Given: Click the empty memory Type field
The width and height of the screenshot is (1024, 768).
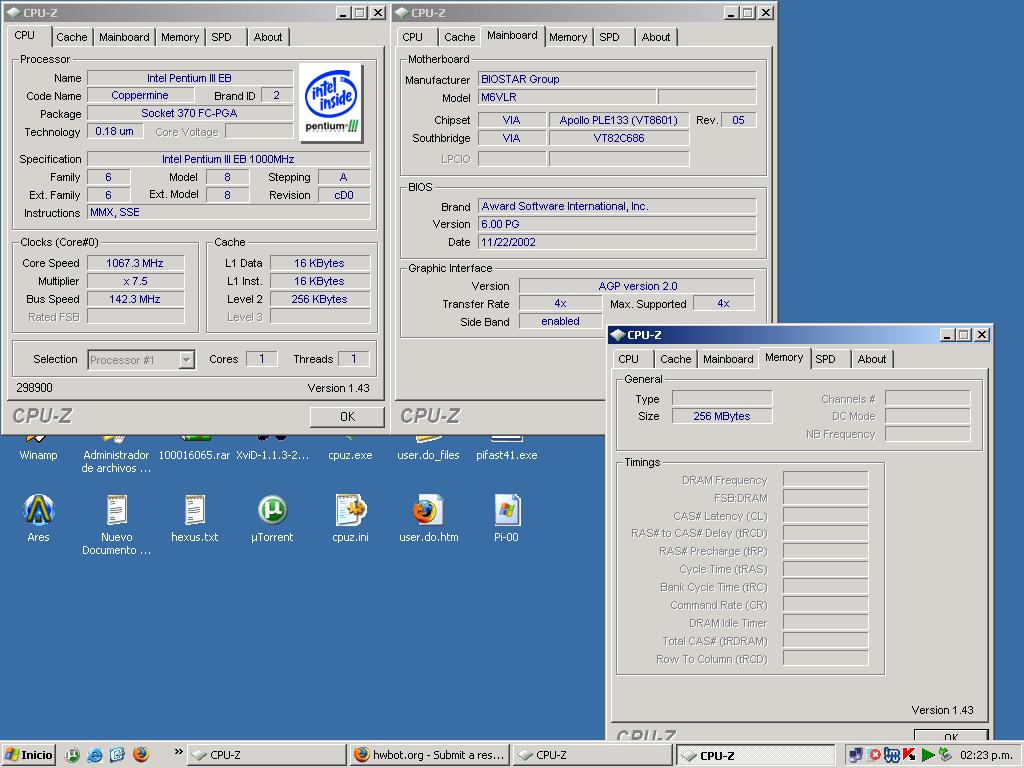Looking at the screenshot, I should click(722, 398).
